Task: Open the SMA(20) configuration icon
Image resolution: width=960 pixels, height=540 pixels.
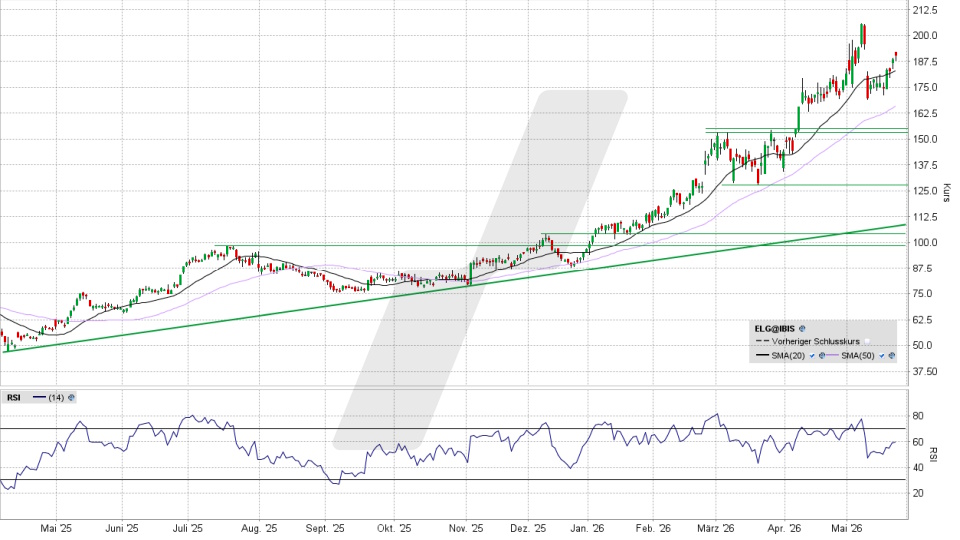Action: pyautogui.click(x=822, y=355)
